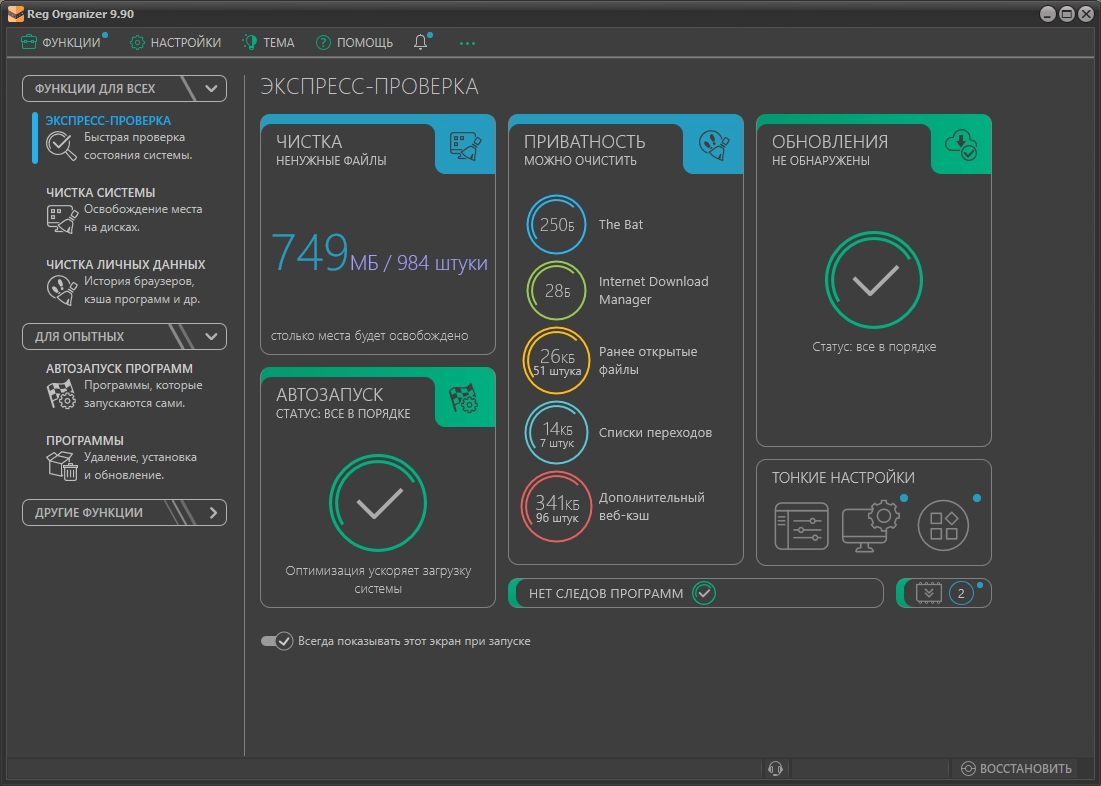
Task: Click the notification bell icon
Action: [420, 42]
